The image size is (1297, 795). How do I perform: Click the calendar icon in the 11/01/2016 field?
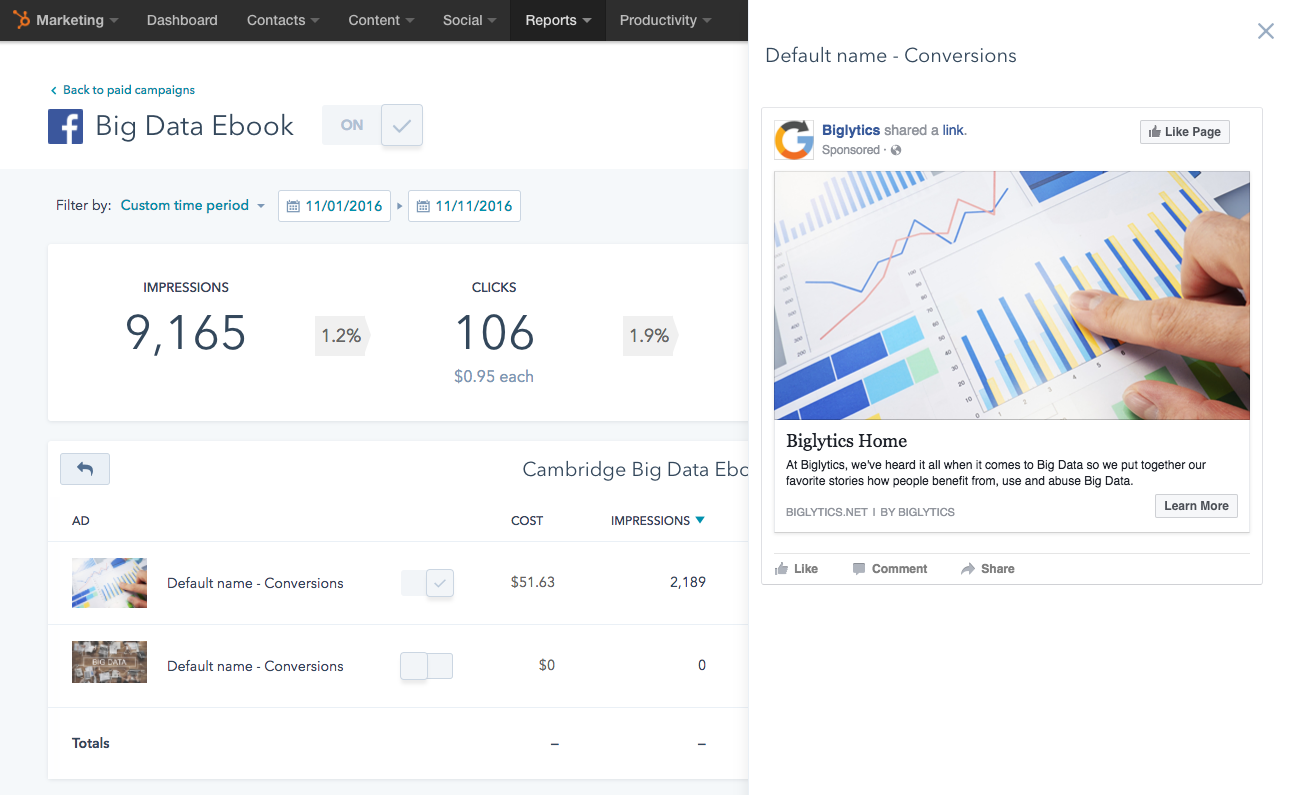pos(293,206)
